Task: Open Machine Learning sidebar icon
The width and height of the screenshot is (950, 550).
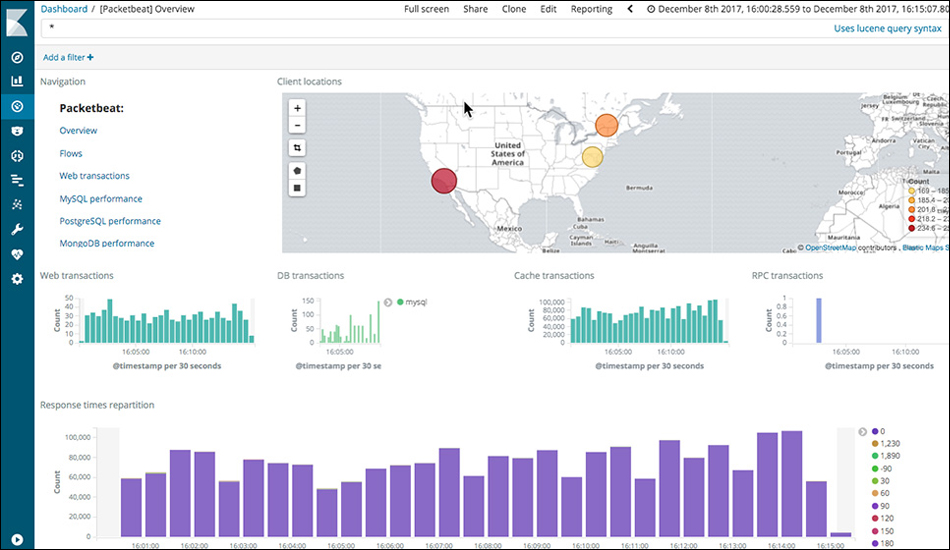Action: coord(17,156)
